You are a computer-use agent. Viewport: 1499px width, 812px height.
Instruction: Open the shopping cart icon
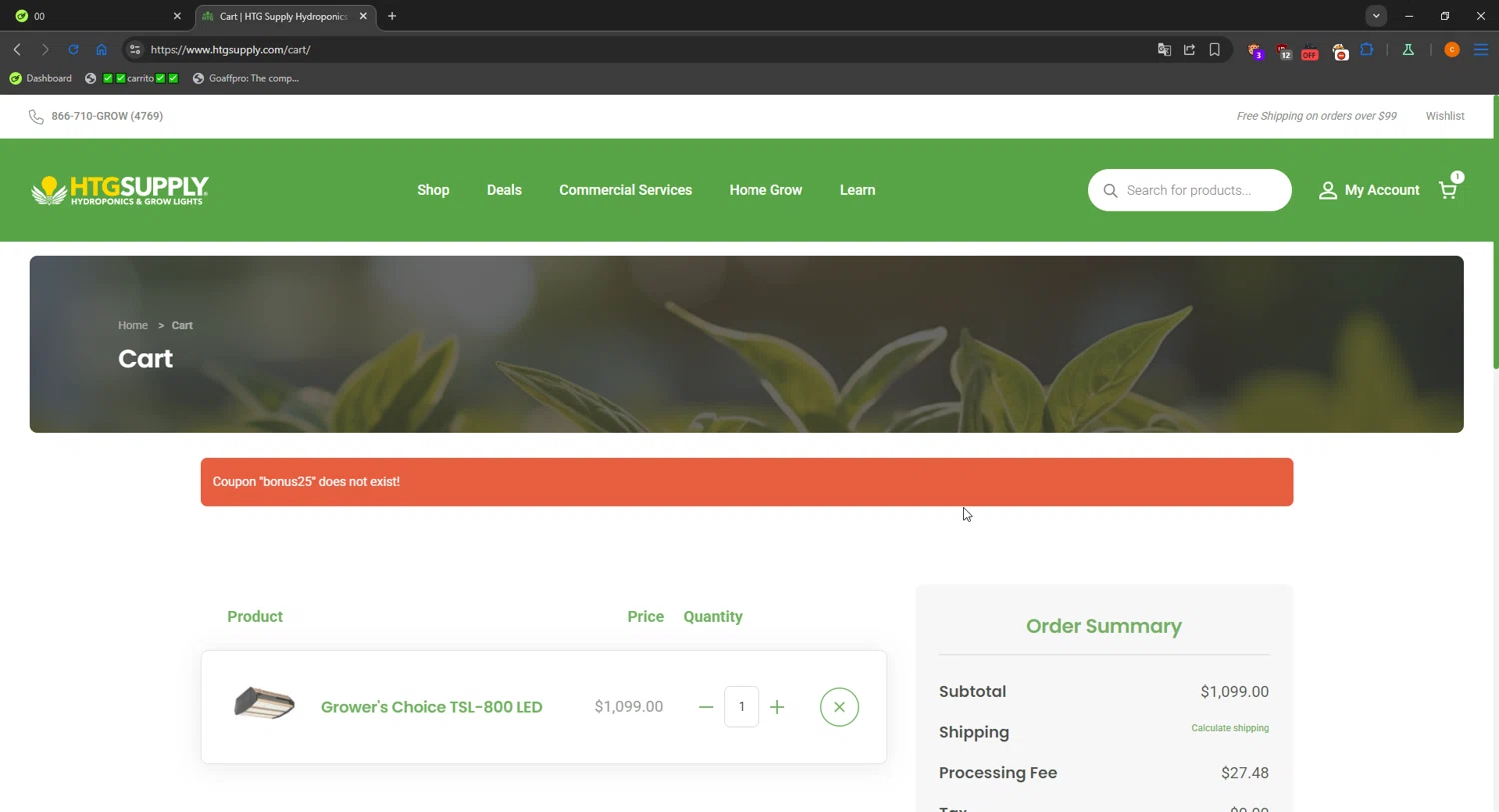(x=1448, y=189)
